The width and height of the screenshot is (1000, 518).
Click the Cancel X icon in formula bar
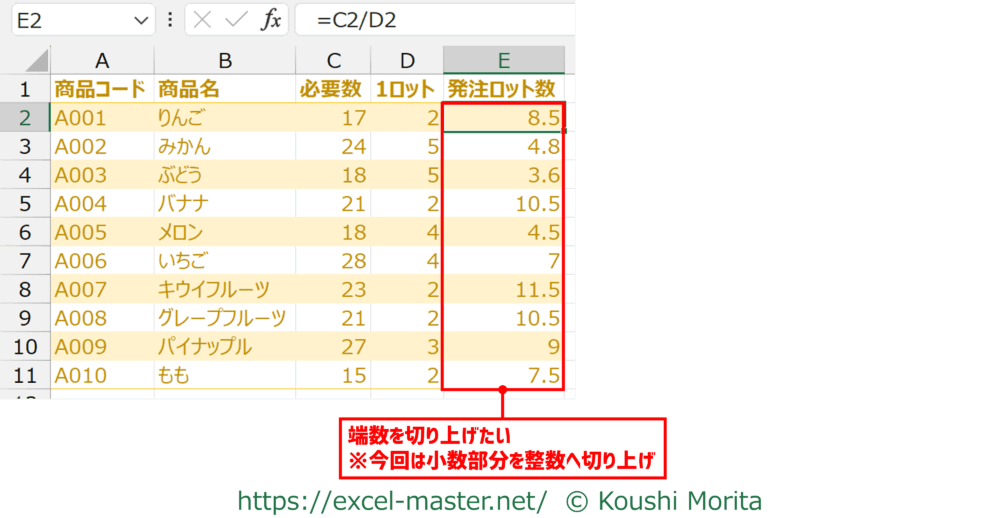pos(203,20)
